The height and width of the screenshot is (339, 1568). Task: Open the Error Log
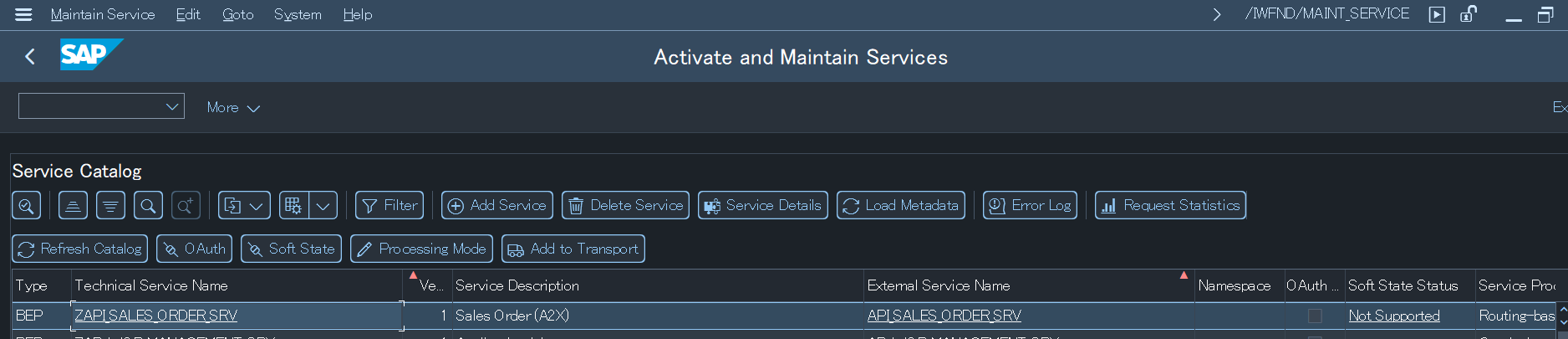(x=1030, y=205)
